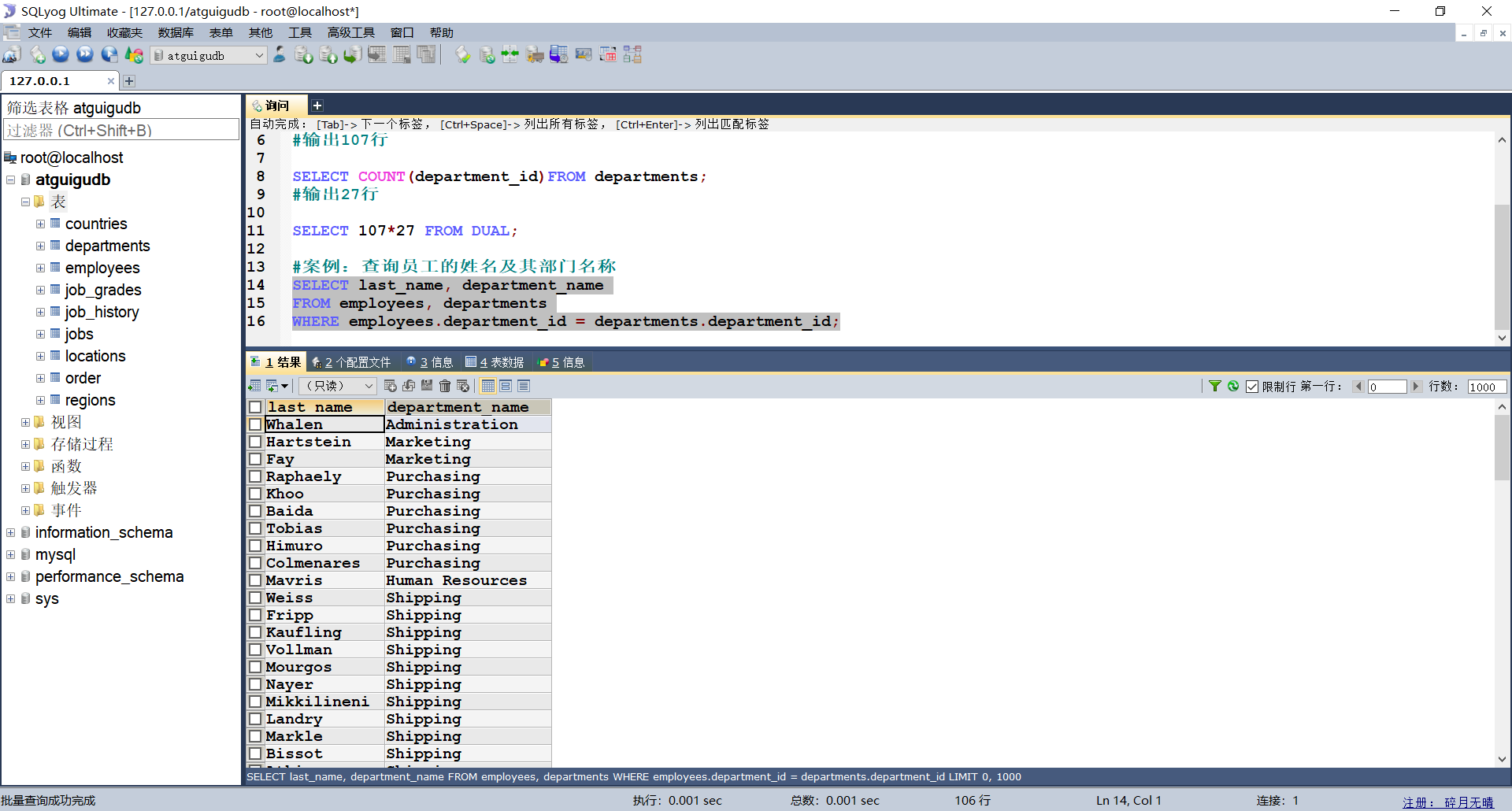
Task: Open the user manager icon
Action: [280, 55]
